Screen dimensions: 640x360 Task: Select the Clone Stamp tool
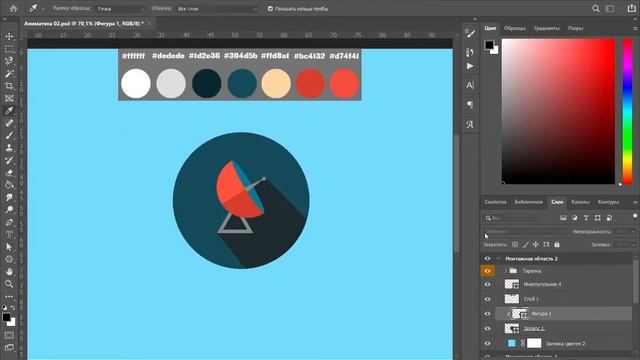9,148
